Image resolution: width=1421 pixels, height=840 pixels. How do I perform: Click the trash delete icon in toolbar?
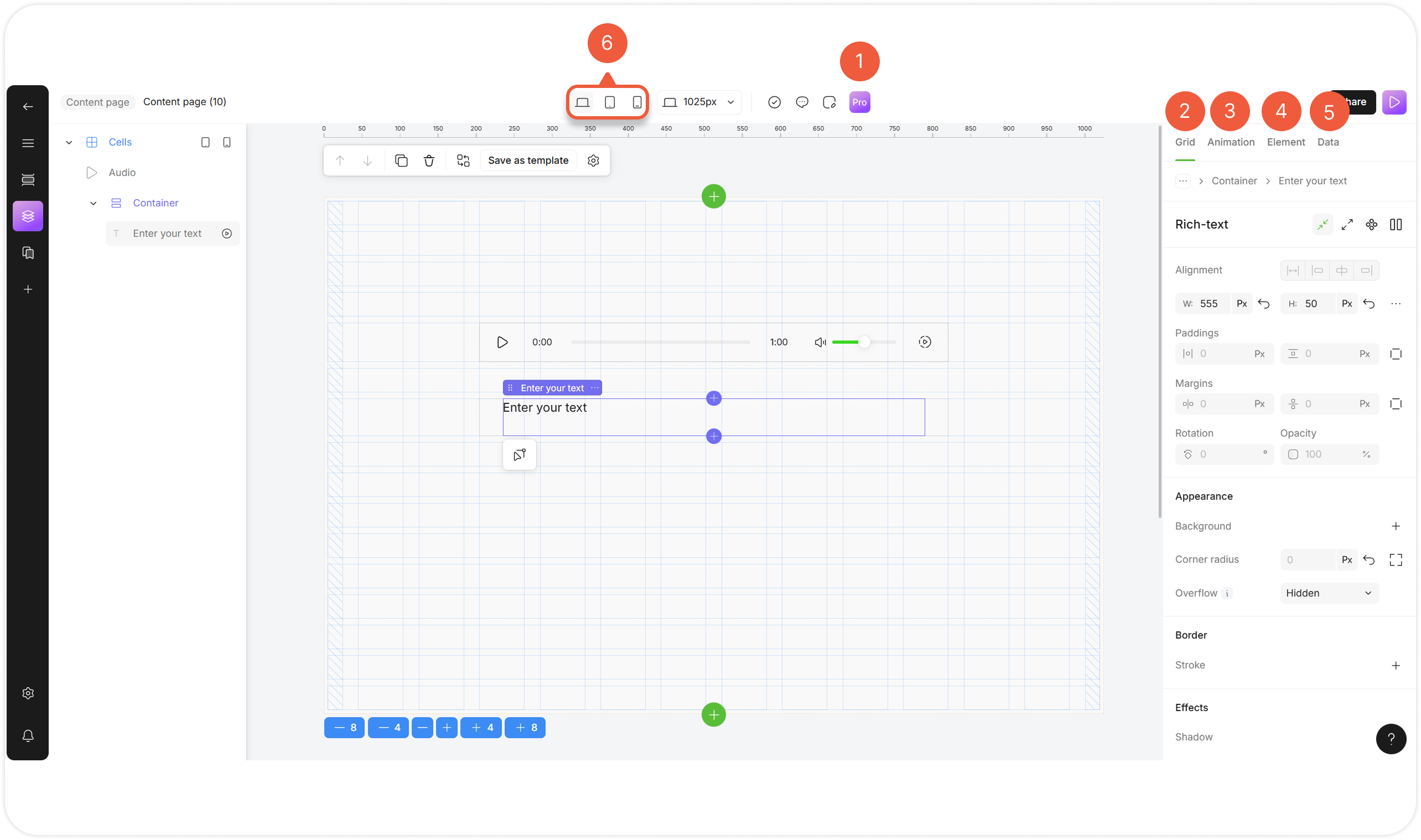tap(429, 161)
